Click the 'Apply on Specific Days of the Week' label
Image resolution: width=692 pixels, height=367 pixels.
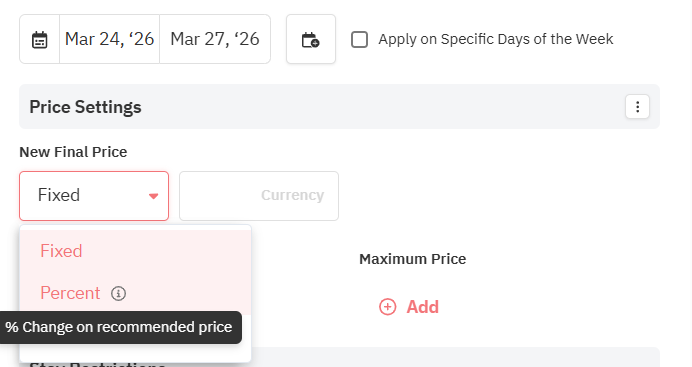(496, 39)
